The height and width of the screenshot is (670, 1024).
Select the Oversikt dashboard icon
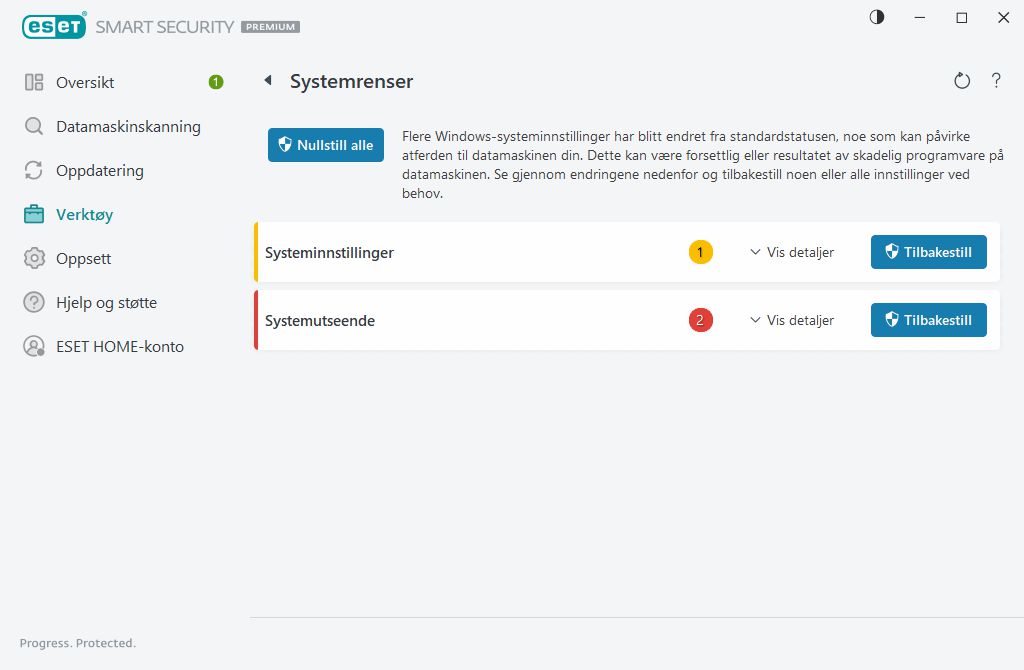pyautogui.click(x=31, y=82)
